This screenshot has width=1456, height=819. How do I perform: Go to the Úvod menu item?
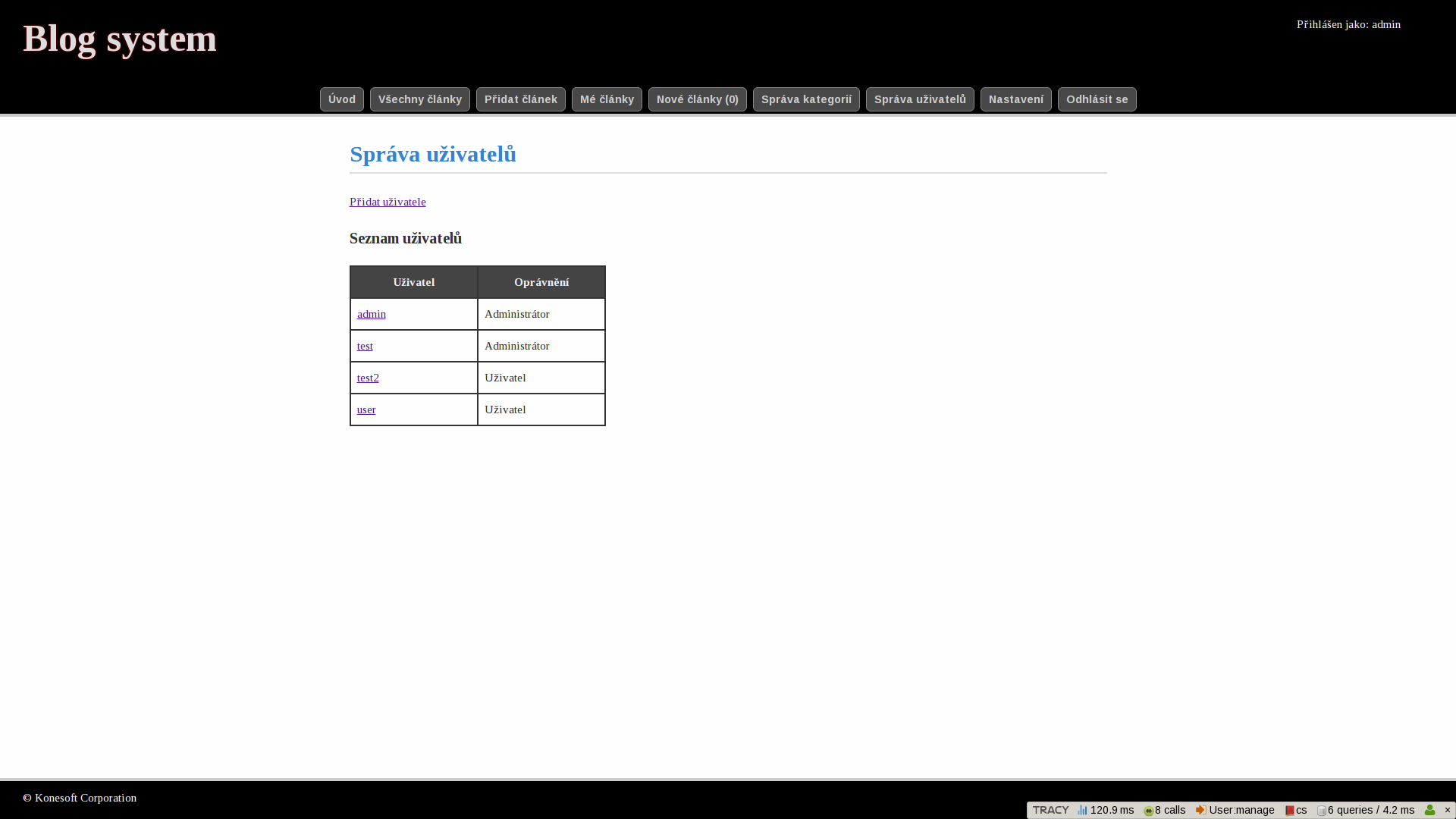point(342,99)
